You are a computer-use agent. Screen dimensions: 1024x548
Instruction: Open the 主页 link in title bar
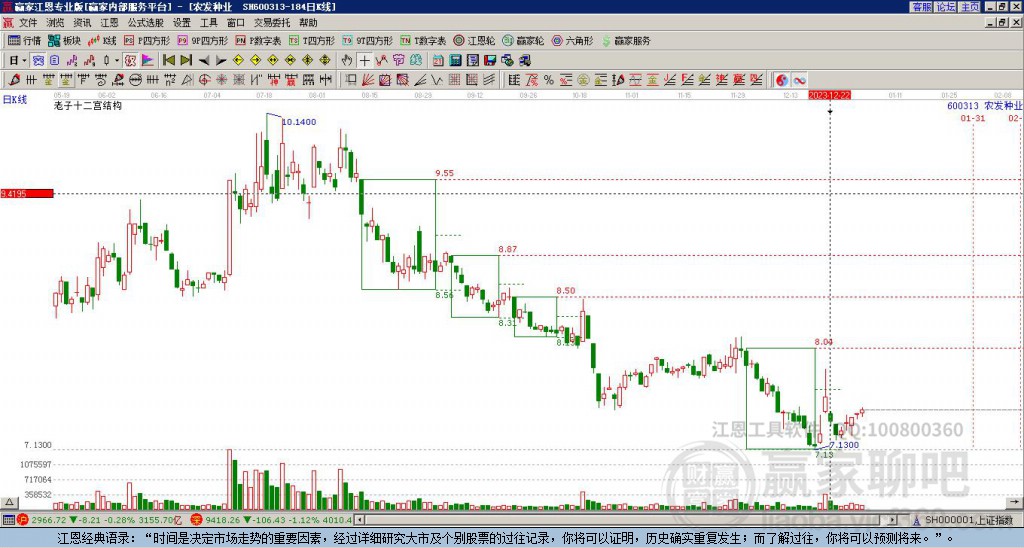tap(969, 7)
